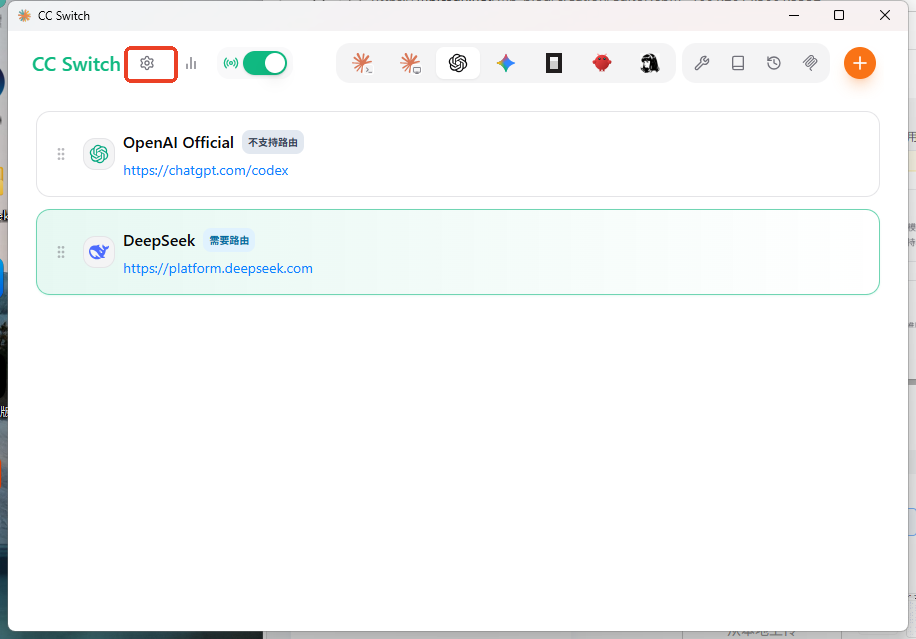Viewport: 916px width, 639px height.
Task: Select the OpenAI Codex tab
Action: (x=458, y=63)
